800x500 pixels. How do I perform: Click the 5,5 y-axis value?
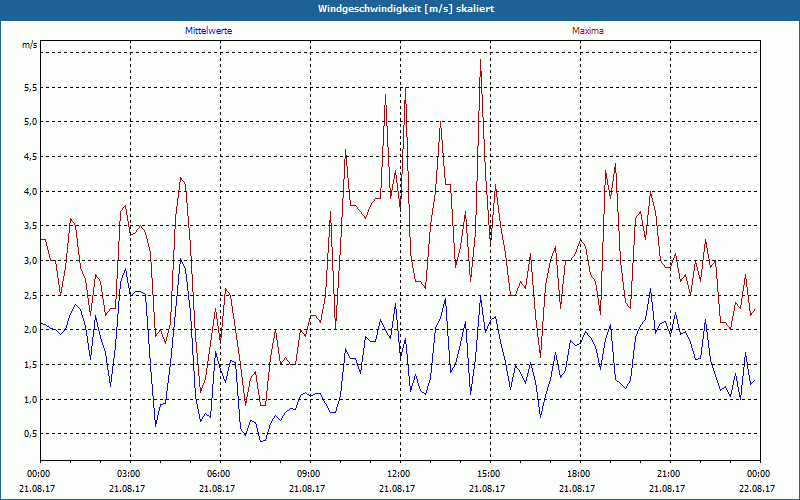[x=31, y=88]
